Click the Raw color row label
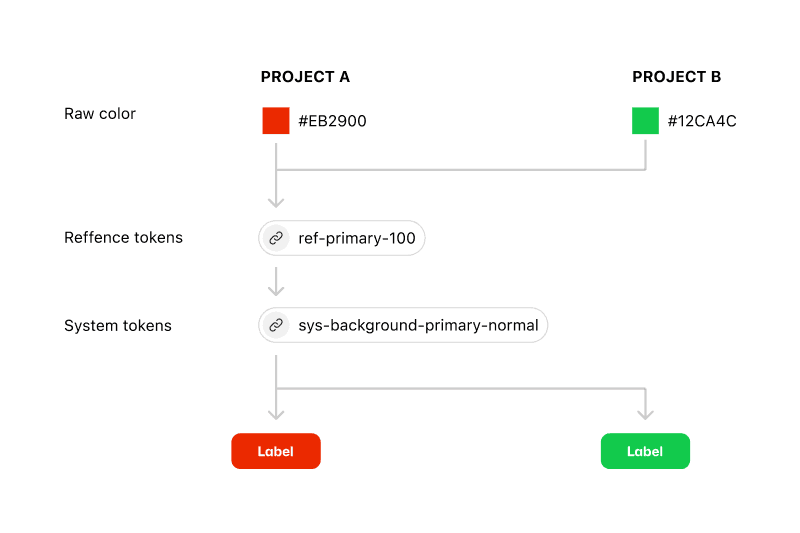This screenshot has height=533, width=800. tap(100, 113)
